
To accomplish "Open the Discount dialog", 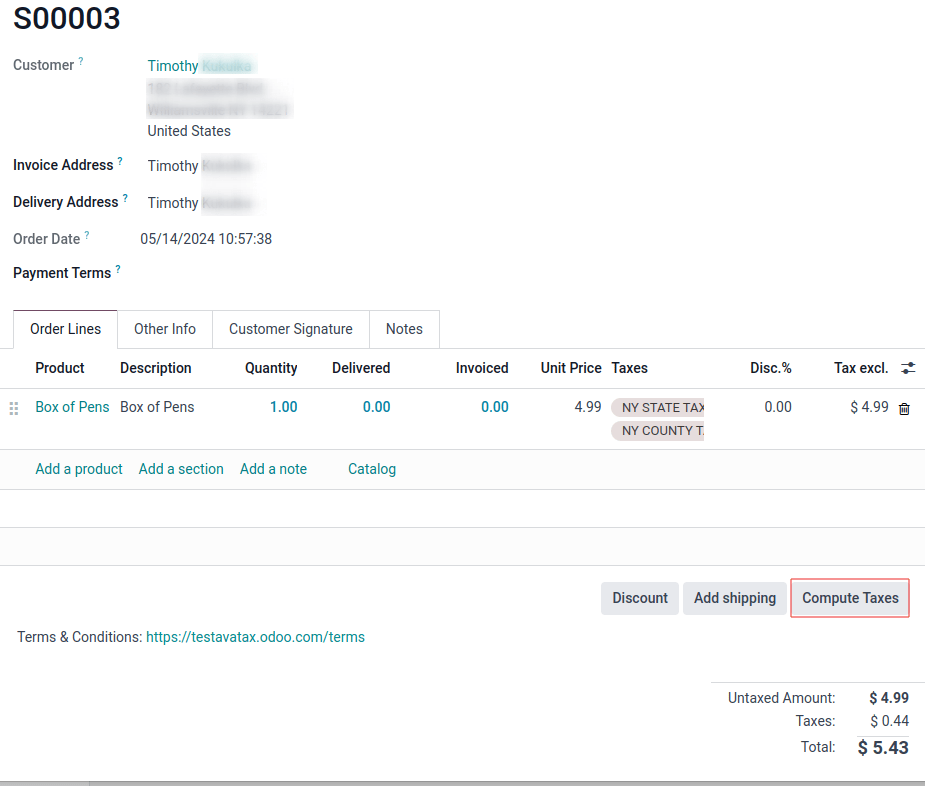I will pyautogui.click(x=639, y=597).
